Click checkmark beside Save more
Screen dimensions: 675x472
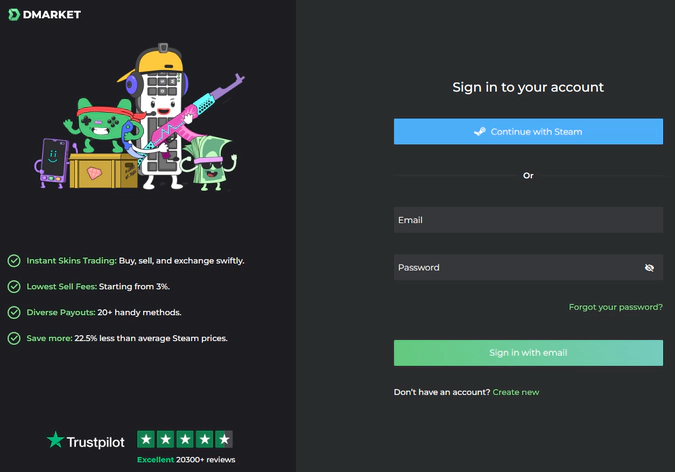14,338
